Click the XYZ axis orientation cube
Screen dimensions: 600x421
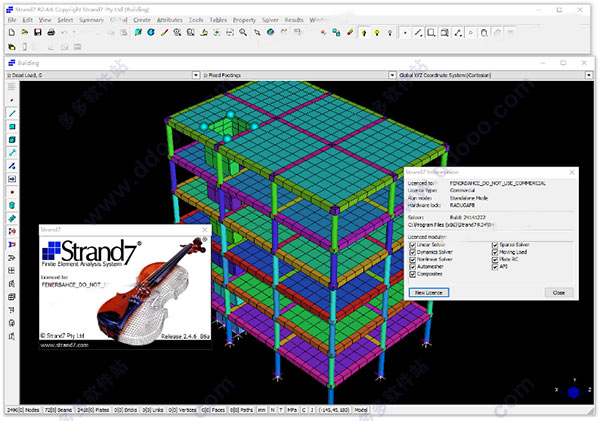(573, 391)
